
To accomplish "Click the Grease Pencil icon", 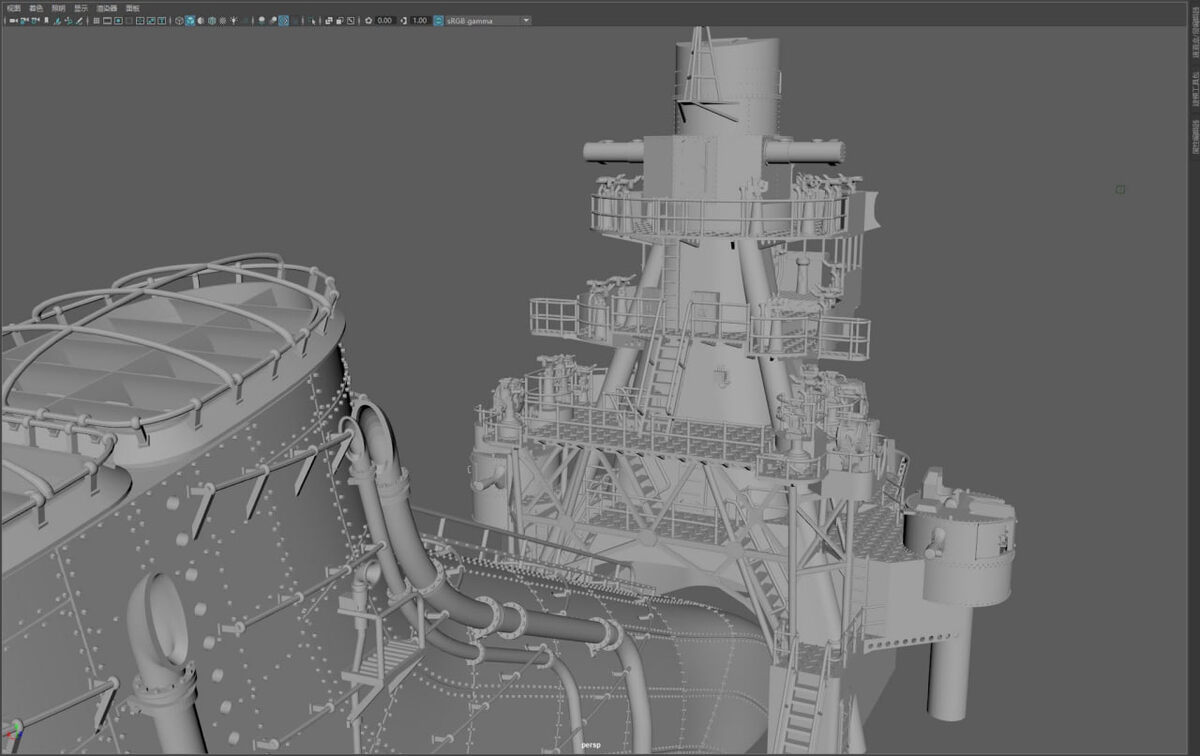I will [x=79, y=20].
